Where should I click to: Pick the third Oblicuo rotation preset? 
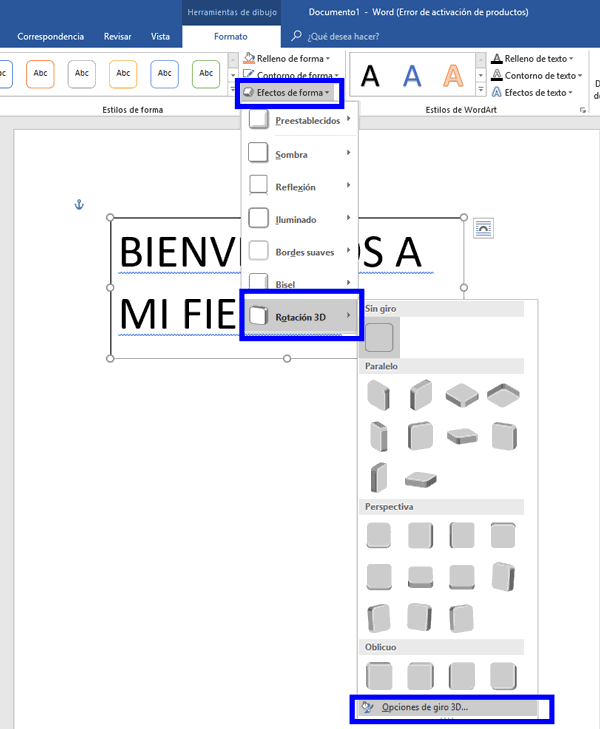462,676
